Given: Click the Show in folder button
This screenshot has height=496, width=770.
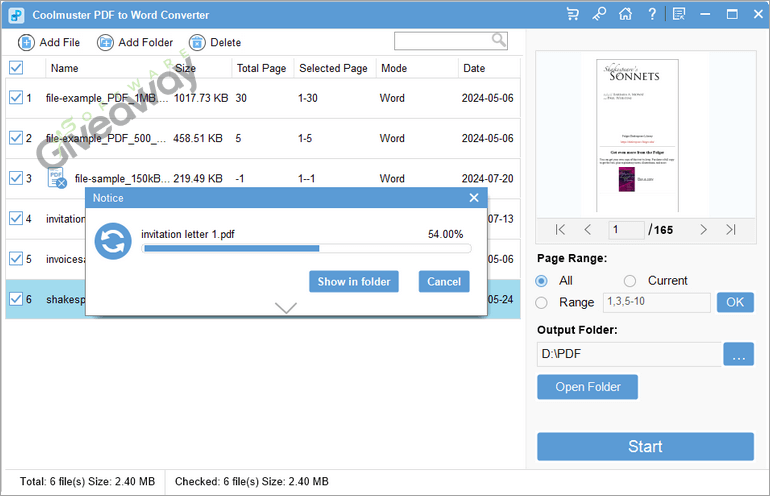Looking at the screenshot, I should click(354, 281).
